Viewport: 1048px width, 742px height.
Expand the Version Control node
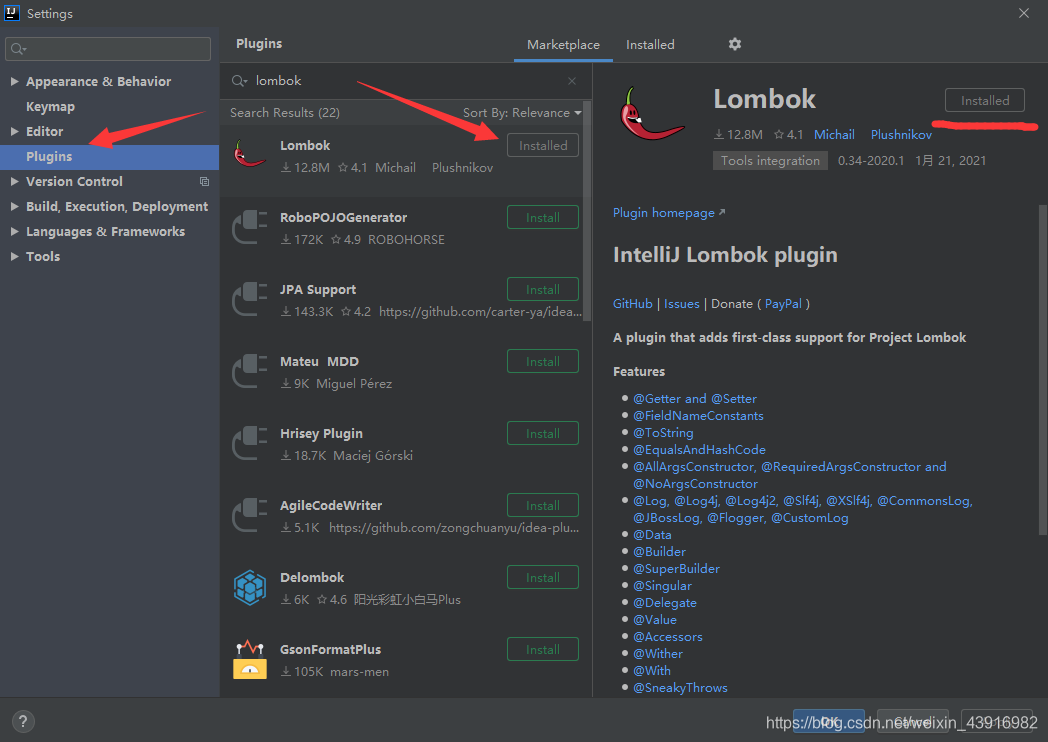coord(15,181)
